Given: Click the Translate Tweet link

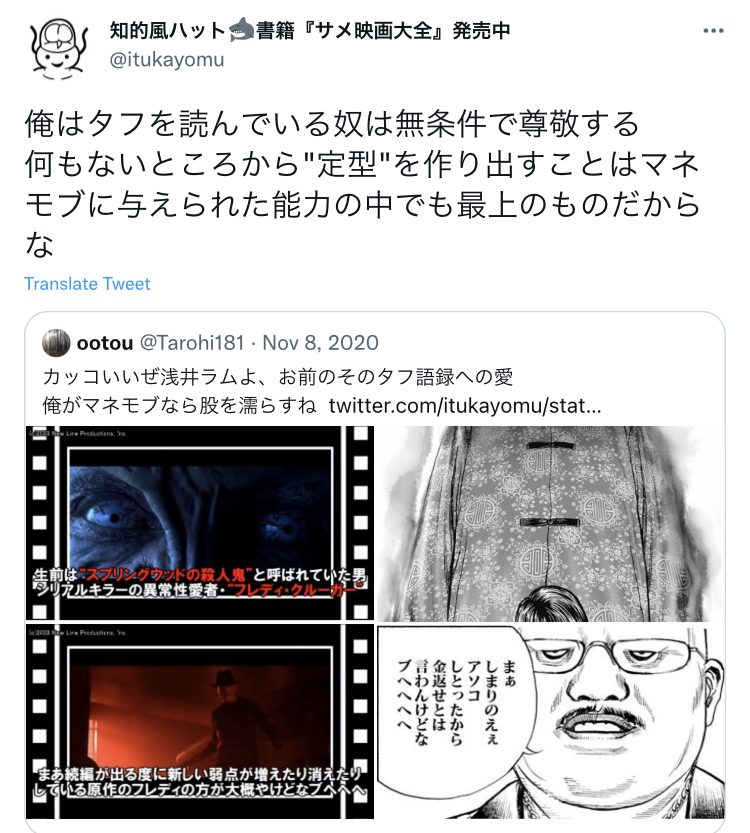Looking at the screenshot, I should point(87,284).
